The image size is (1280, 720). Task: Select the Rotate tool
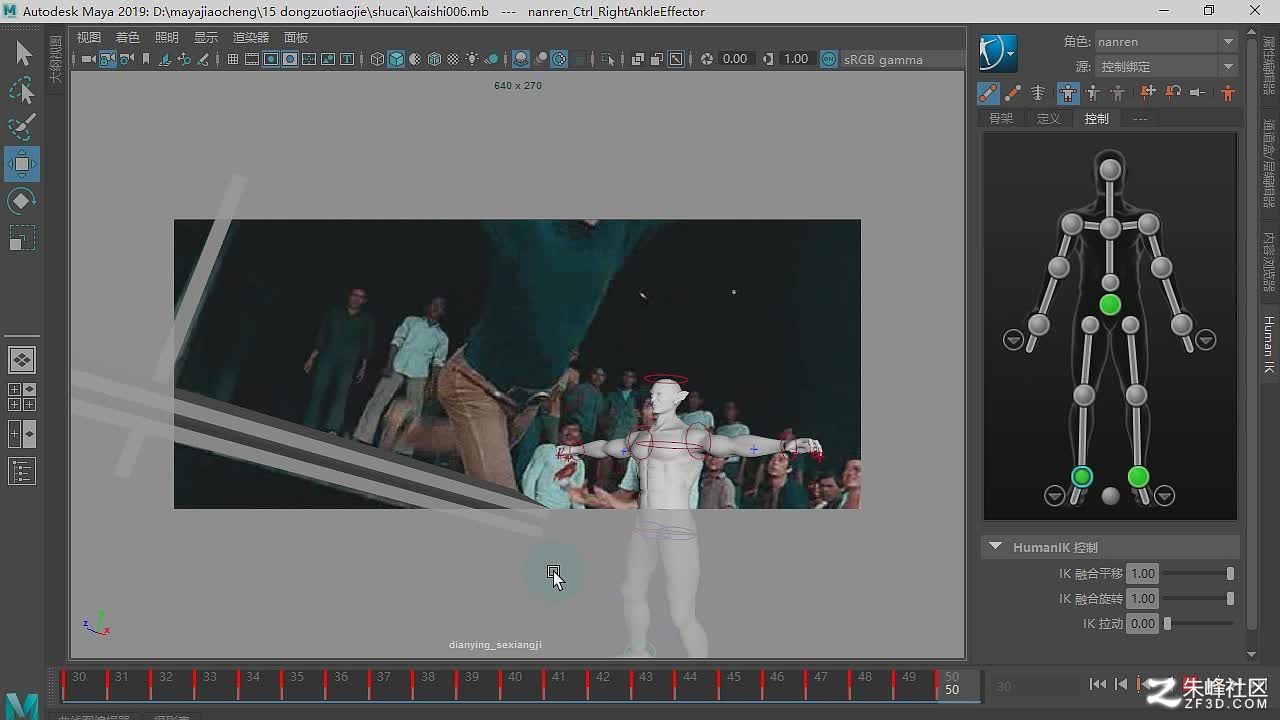click(22, 201)
